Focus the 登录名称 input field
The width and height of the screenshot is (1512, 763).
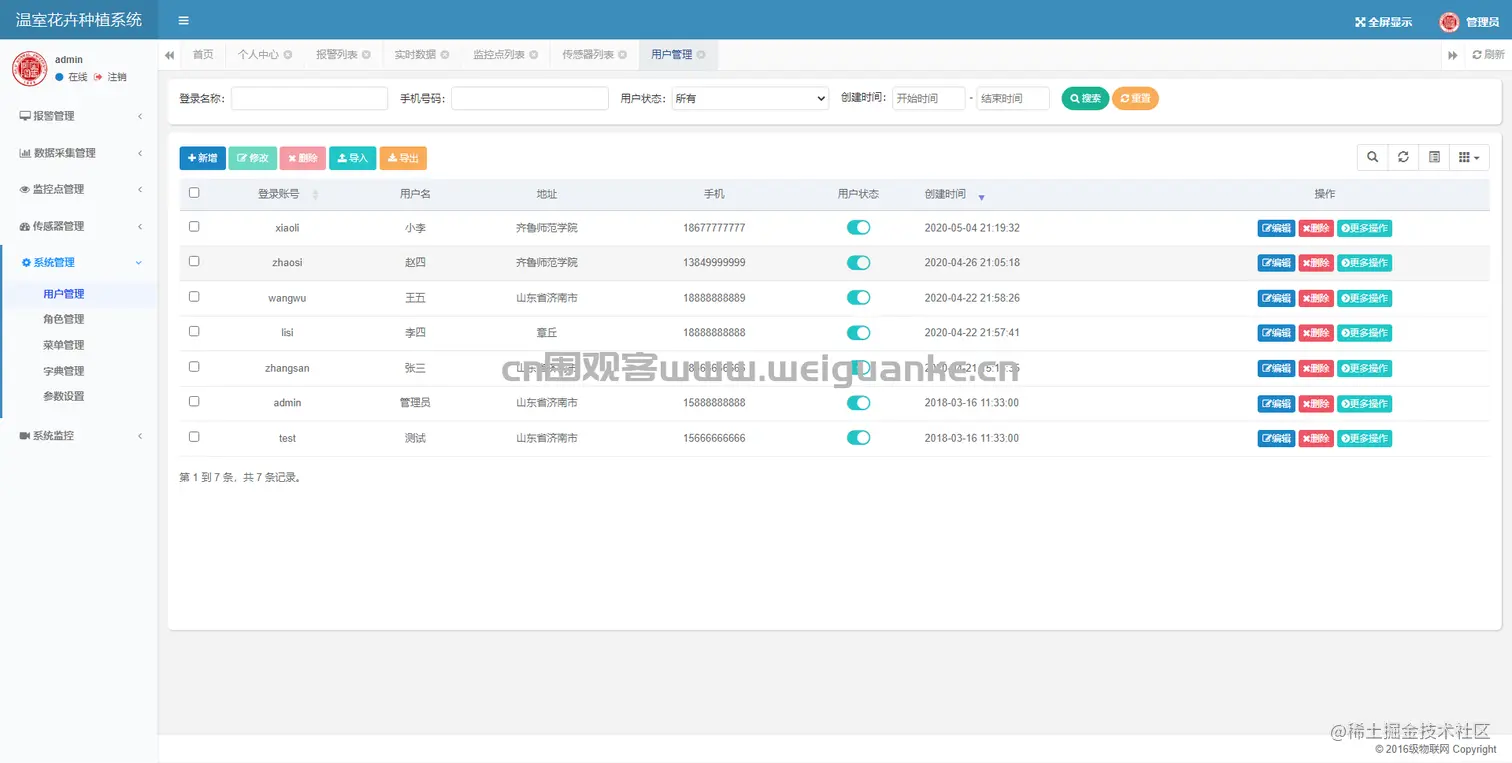tap(309, 98)
